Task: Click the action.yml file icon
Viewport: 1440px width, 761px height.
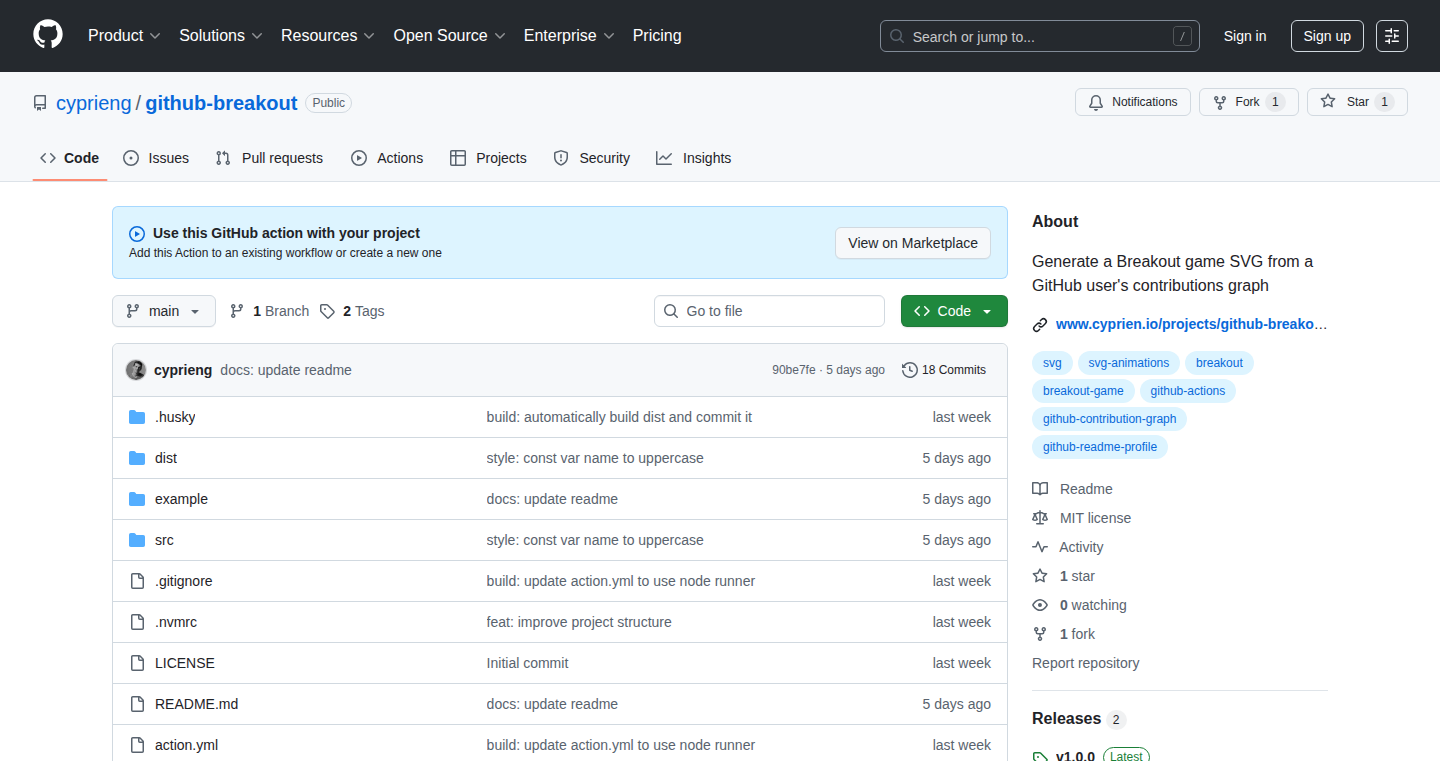Action: coord(137,745)
